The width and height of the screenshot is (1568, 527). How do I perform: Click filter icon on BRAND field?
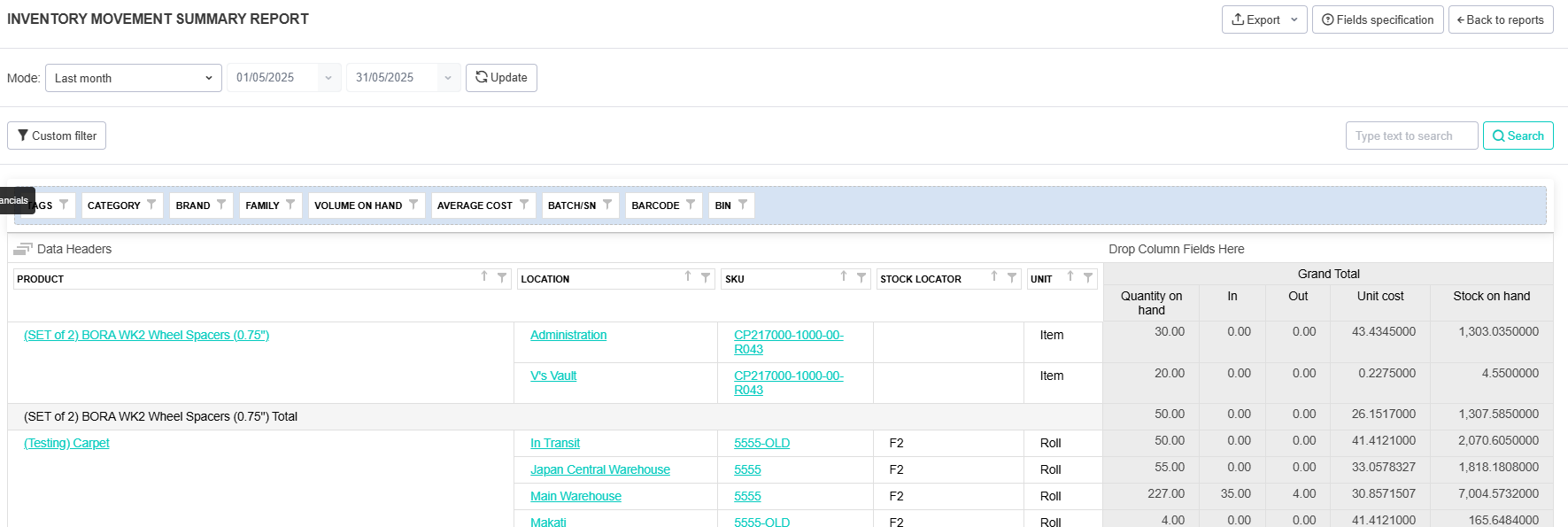coord(221,205)
